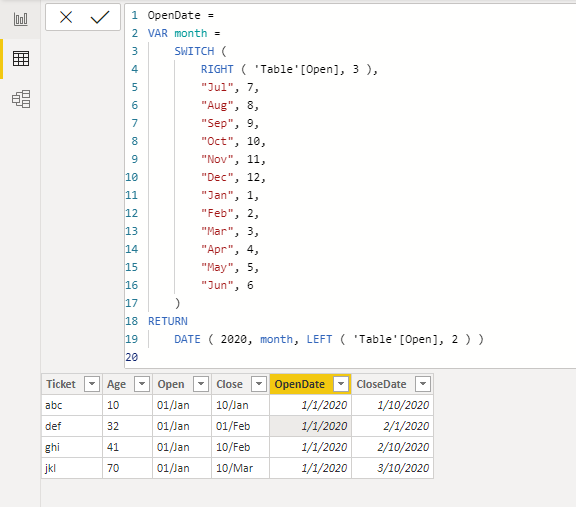Click the RIGHT function in line 4
The width and height of the screenshot is (576, 507).
tap(217, 69)
